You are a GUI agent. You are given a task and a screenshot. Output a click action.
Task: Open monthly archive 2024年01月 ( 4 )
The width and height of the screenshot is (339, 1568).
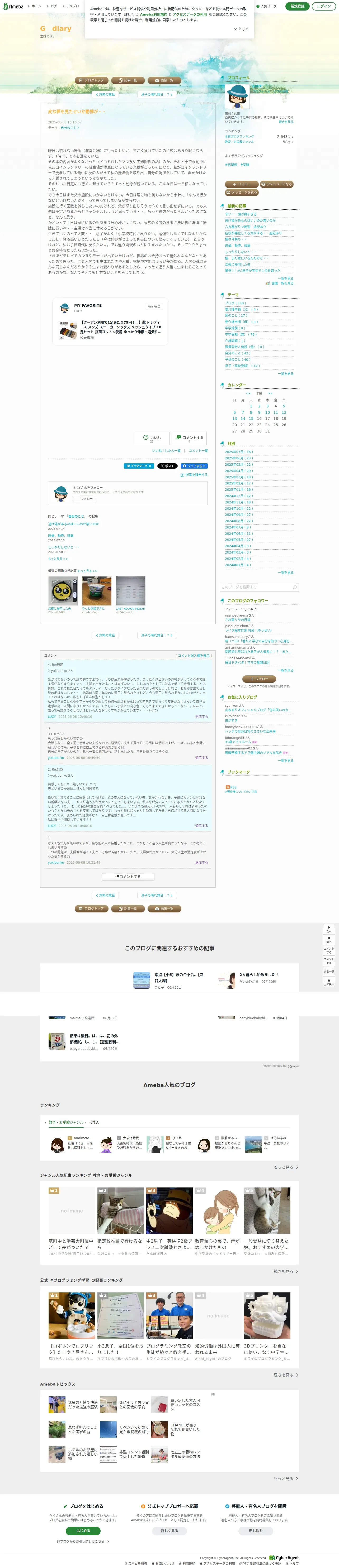coord(238,565)
